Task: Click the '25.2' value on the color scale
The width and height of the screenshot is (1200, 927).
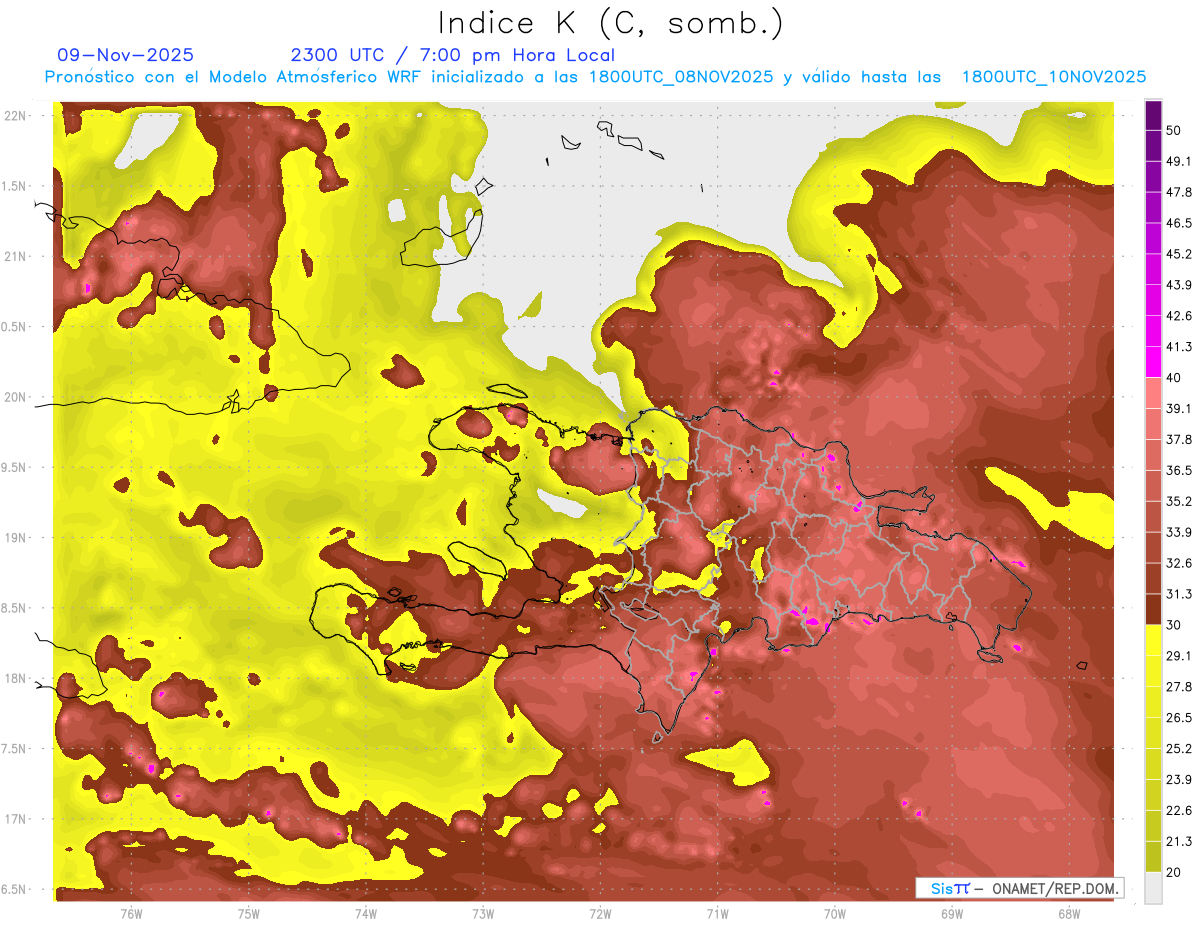Action: pos(1179,749)
